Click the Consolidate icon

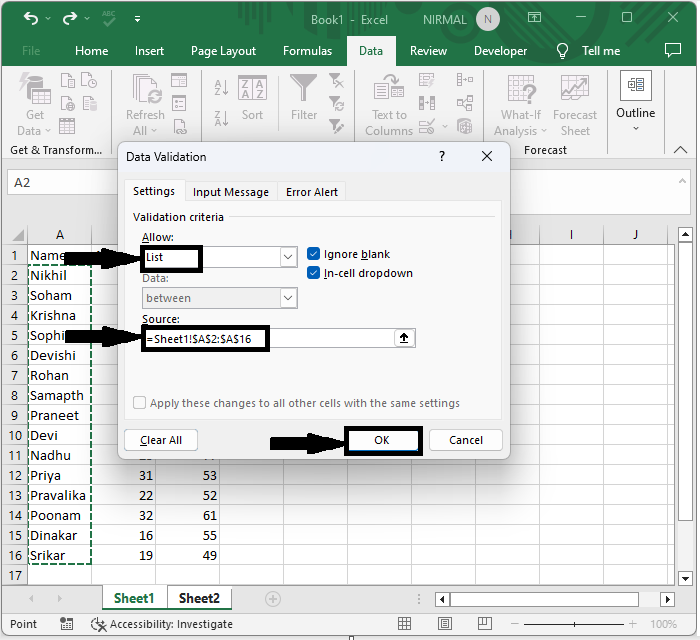click(x=464, y=80)
